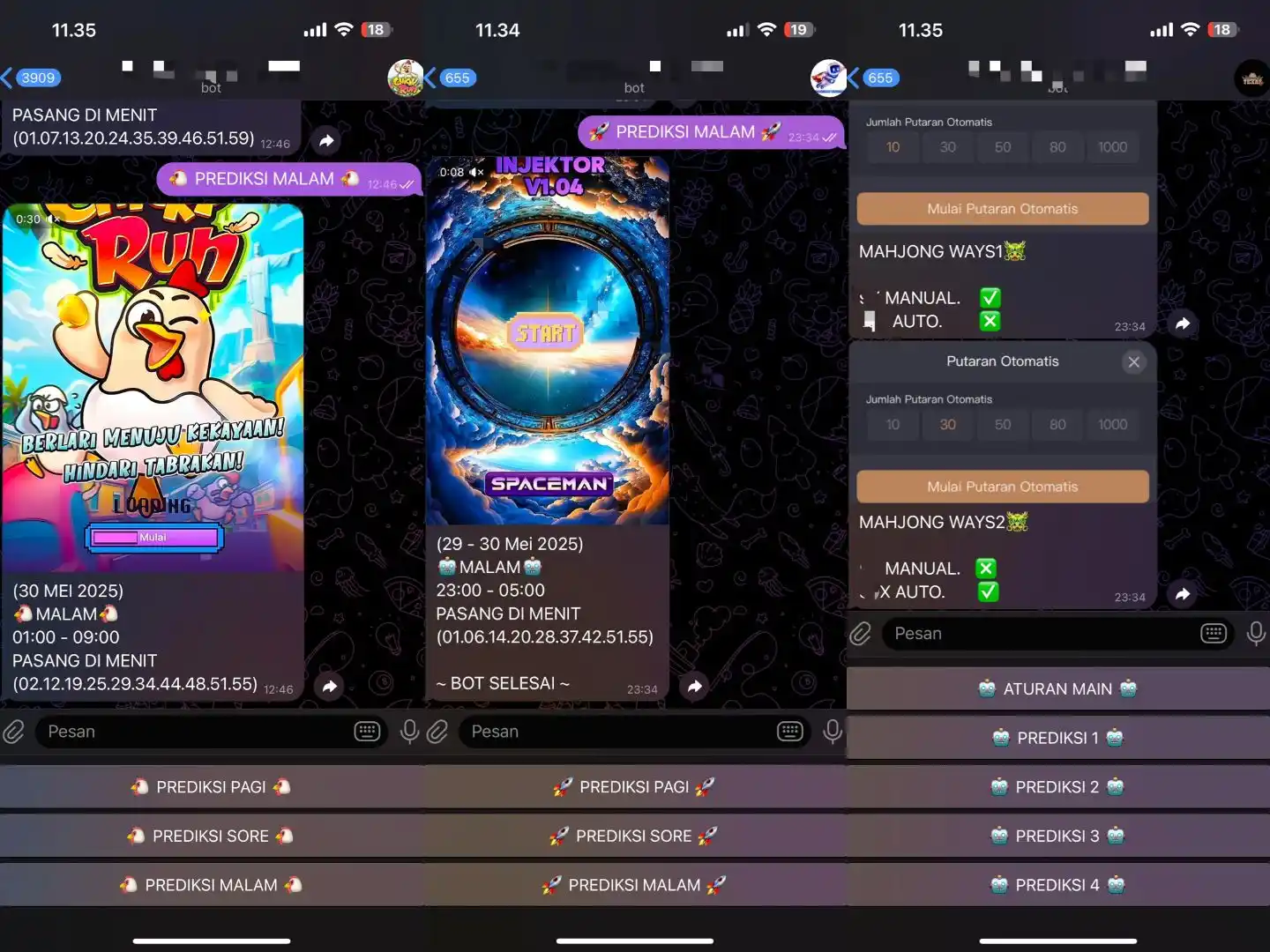Screen dimensions: 1270x952
Task: Request PREDIKSI 4 from the bot
Action: (1058, 885)
